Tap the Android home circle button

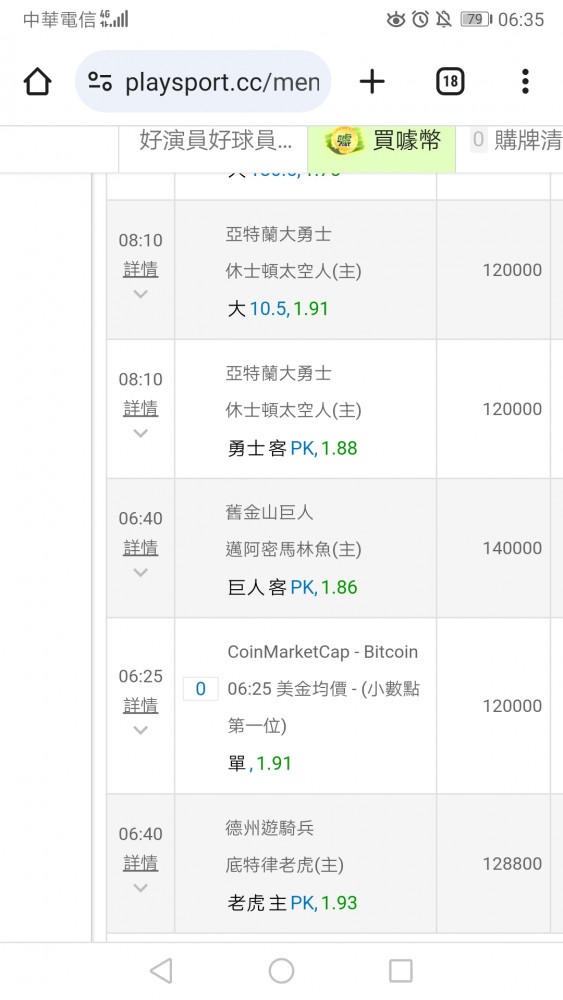coord(281,971)
